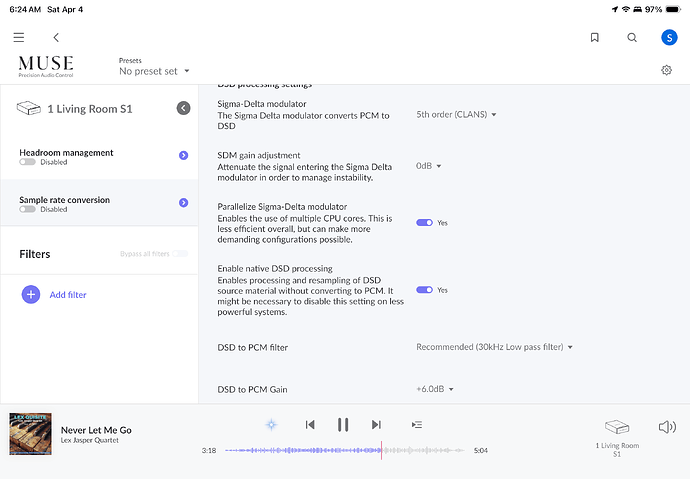Open the bookmark icon

pyautogui.click(x=595, y=37)
